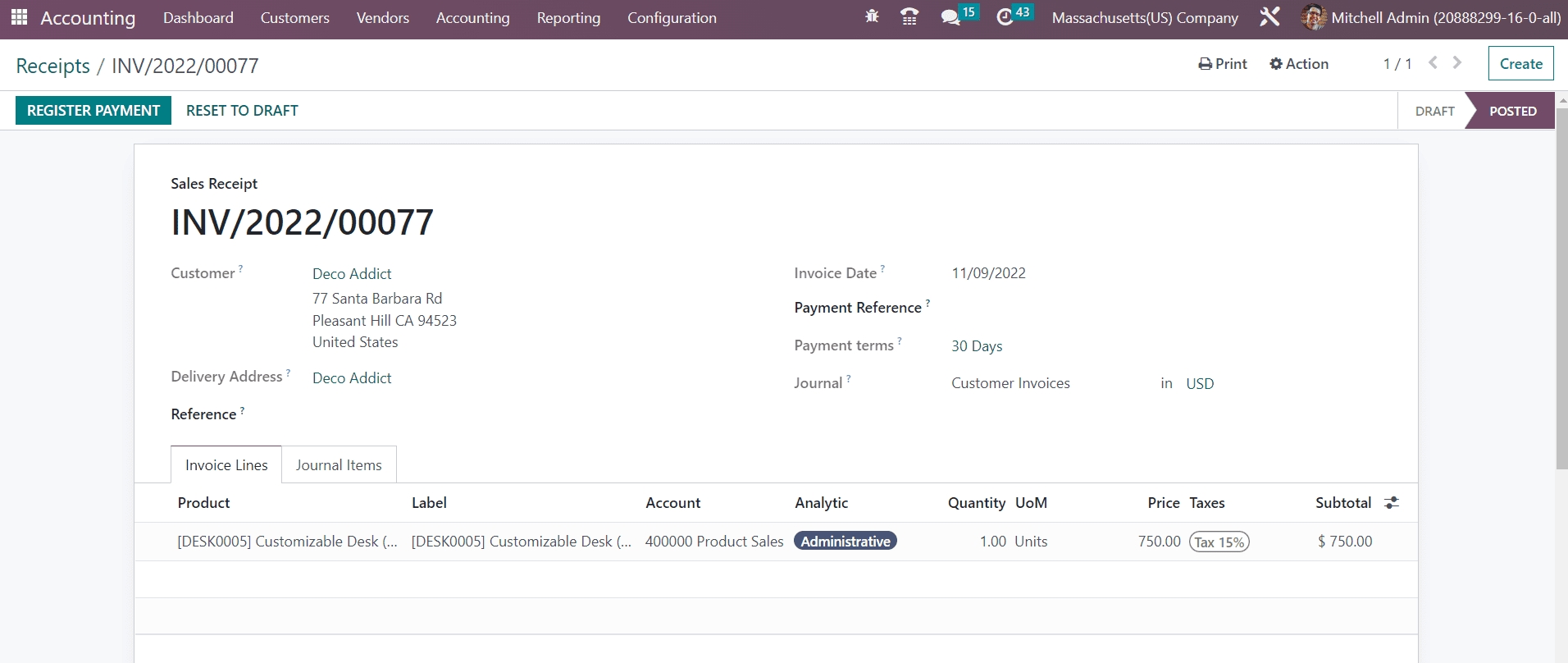
Task: Go to the previous record arrow
Action: tap(1433, 63)
